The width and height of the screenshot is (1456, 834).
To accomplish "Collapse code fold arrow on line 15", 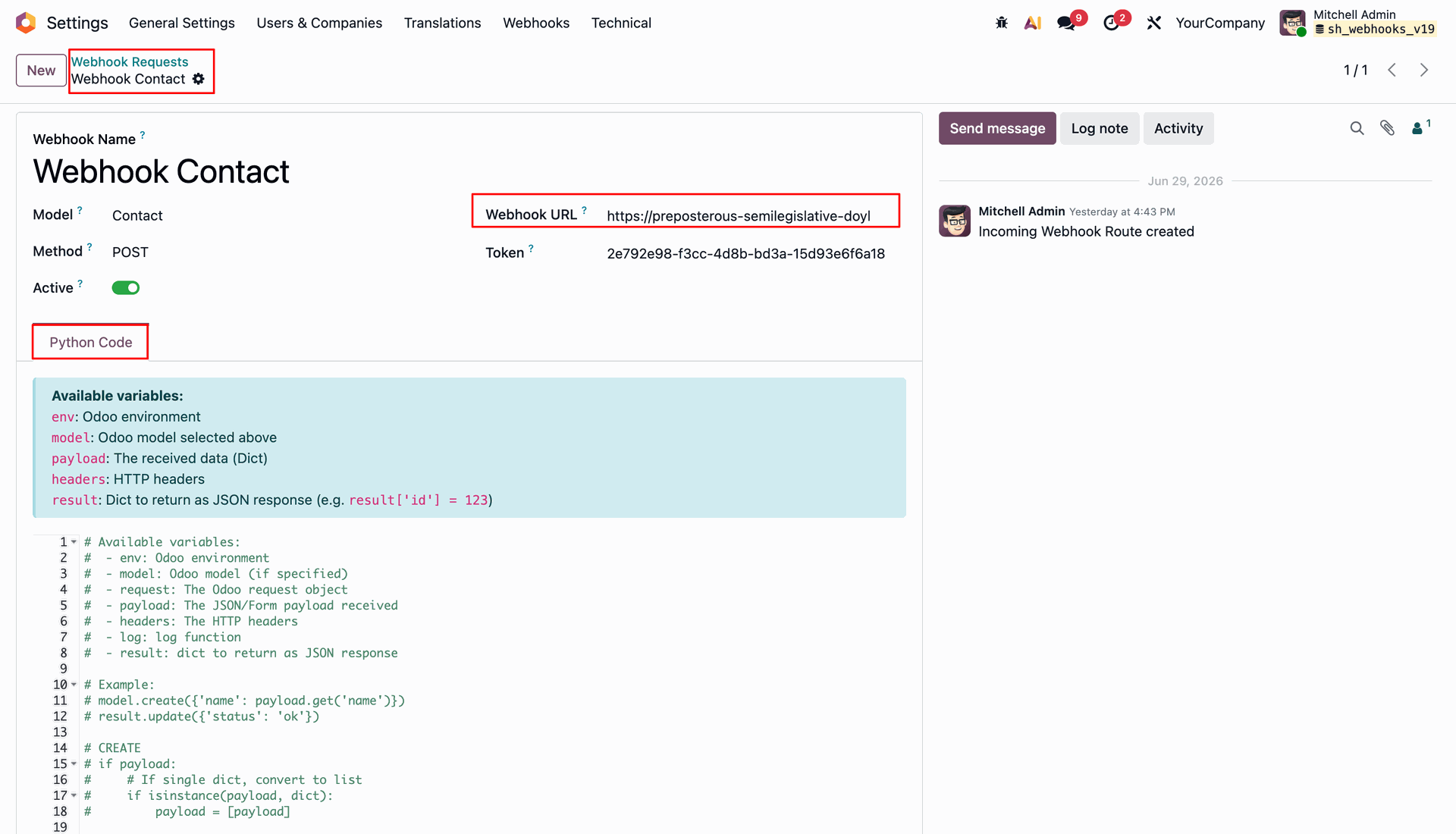I will 74,764.
